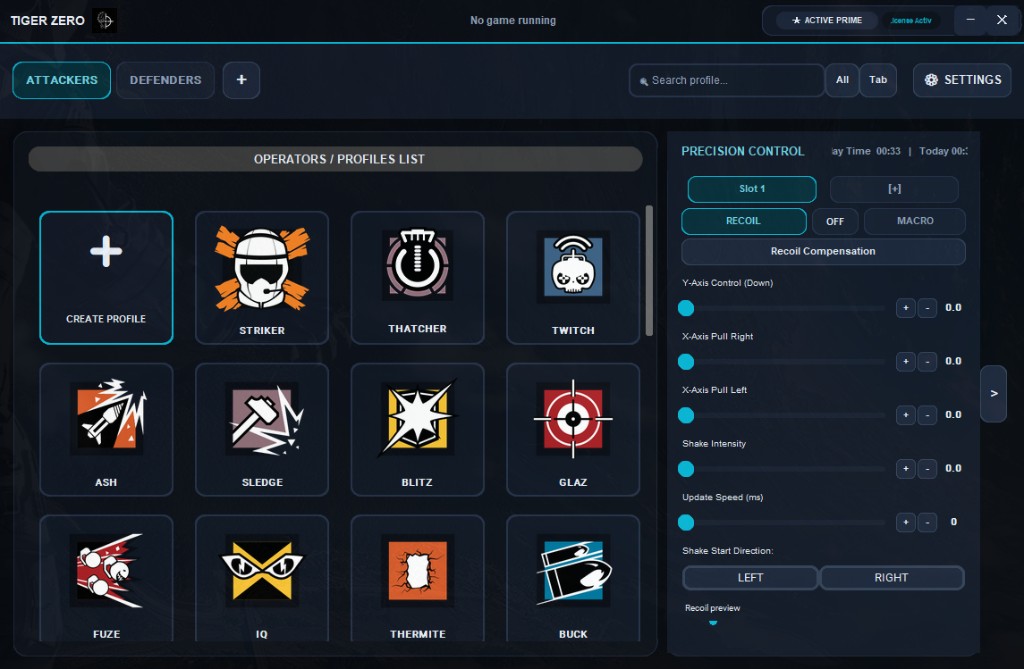Increase Shake Intensity with plus
1024x669 pixels.
pos(905,468)
